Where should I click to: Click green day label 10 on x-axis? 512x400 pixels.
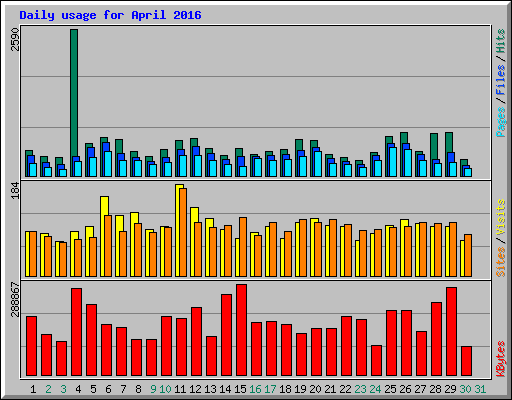[x=165, y=389]
